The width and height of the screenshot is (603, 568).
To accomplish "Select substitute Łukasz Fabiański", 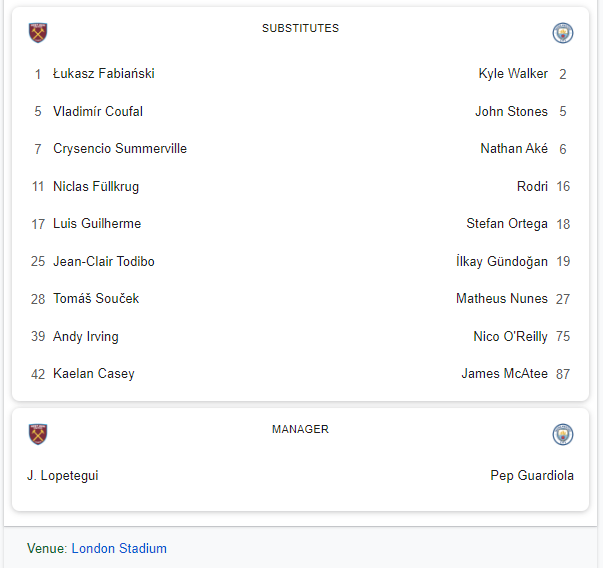I will [103, 74].
